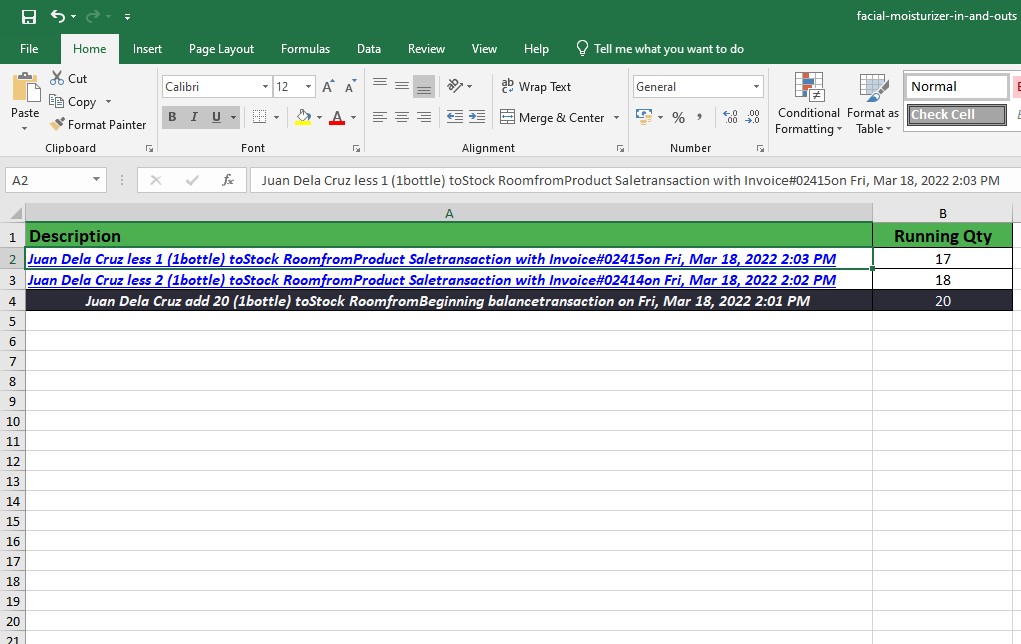
Task: Open Alignment settings dialog launcher
Action: (x=620, y=148)
